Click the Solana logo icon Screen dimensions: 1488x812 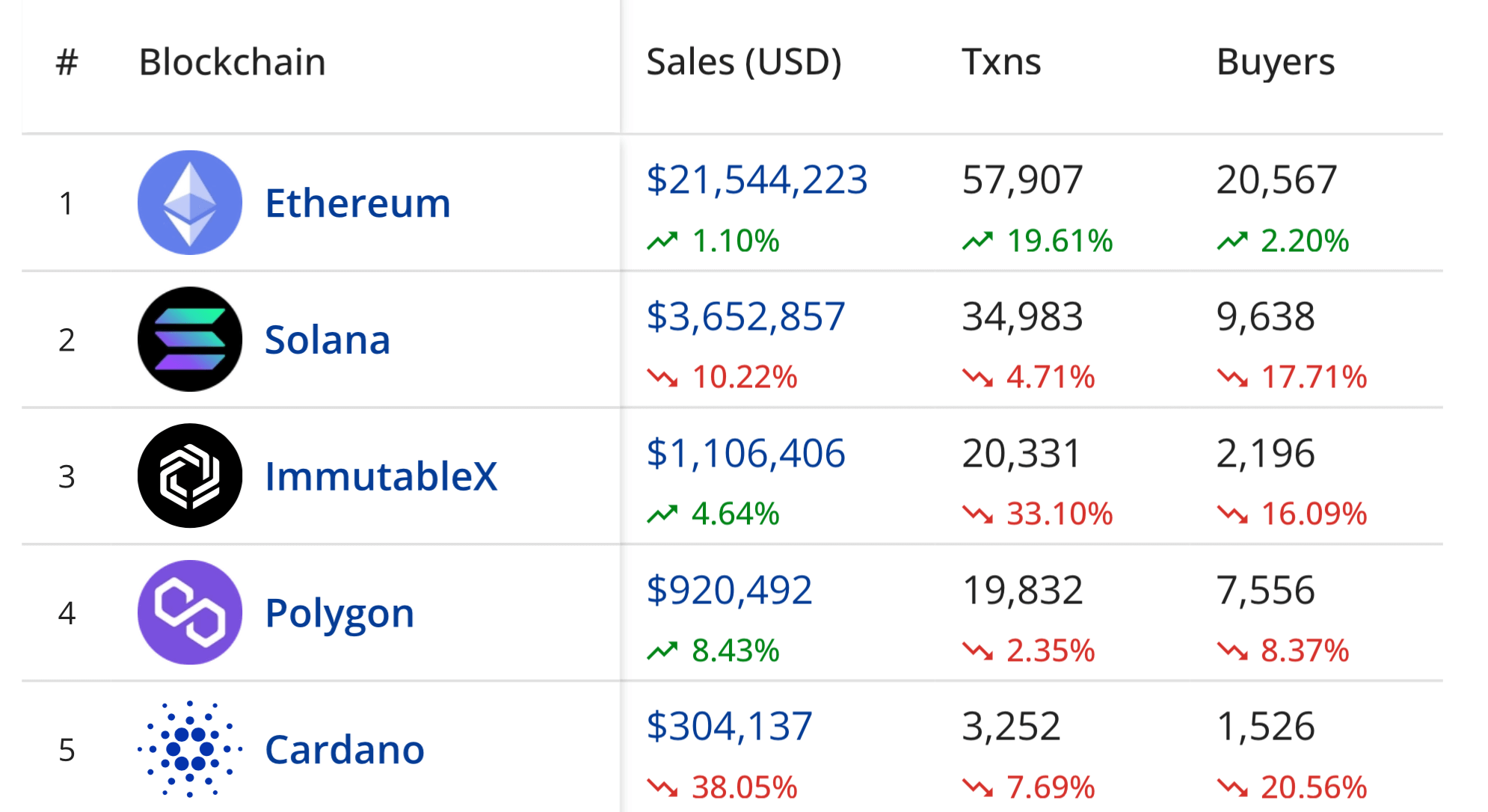point(190,339)
